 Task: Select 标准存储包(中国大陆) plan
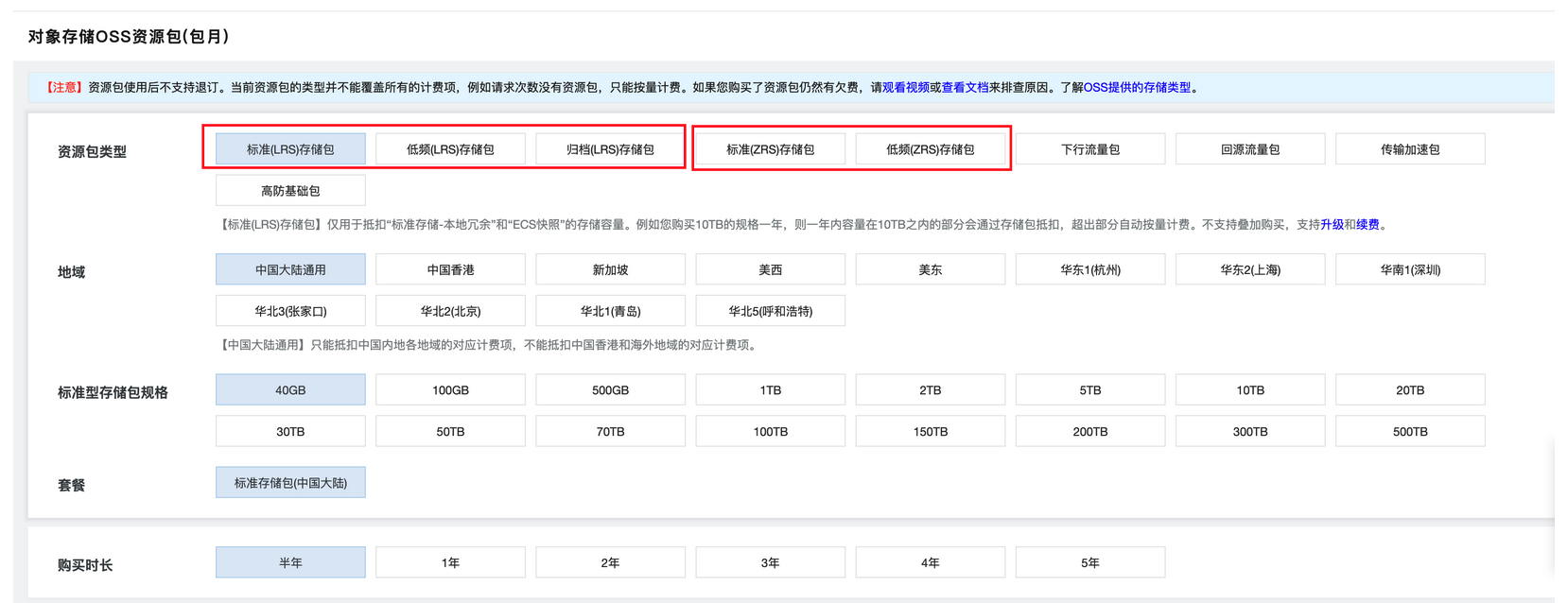click(290, 482)
